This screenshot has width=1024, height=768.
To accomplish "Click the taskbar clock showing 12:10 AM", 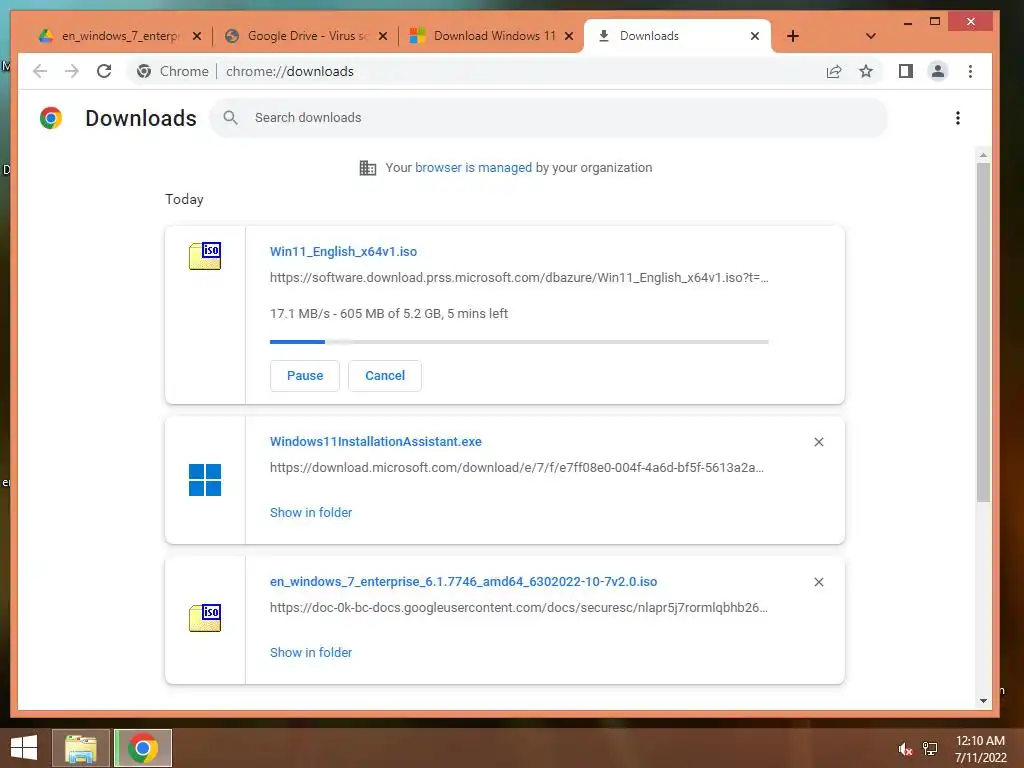I will (x=980, y=749).
